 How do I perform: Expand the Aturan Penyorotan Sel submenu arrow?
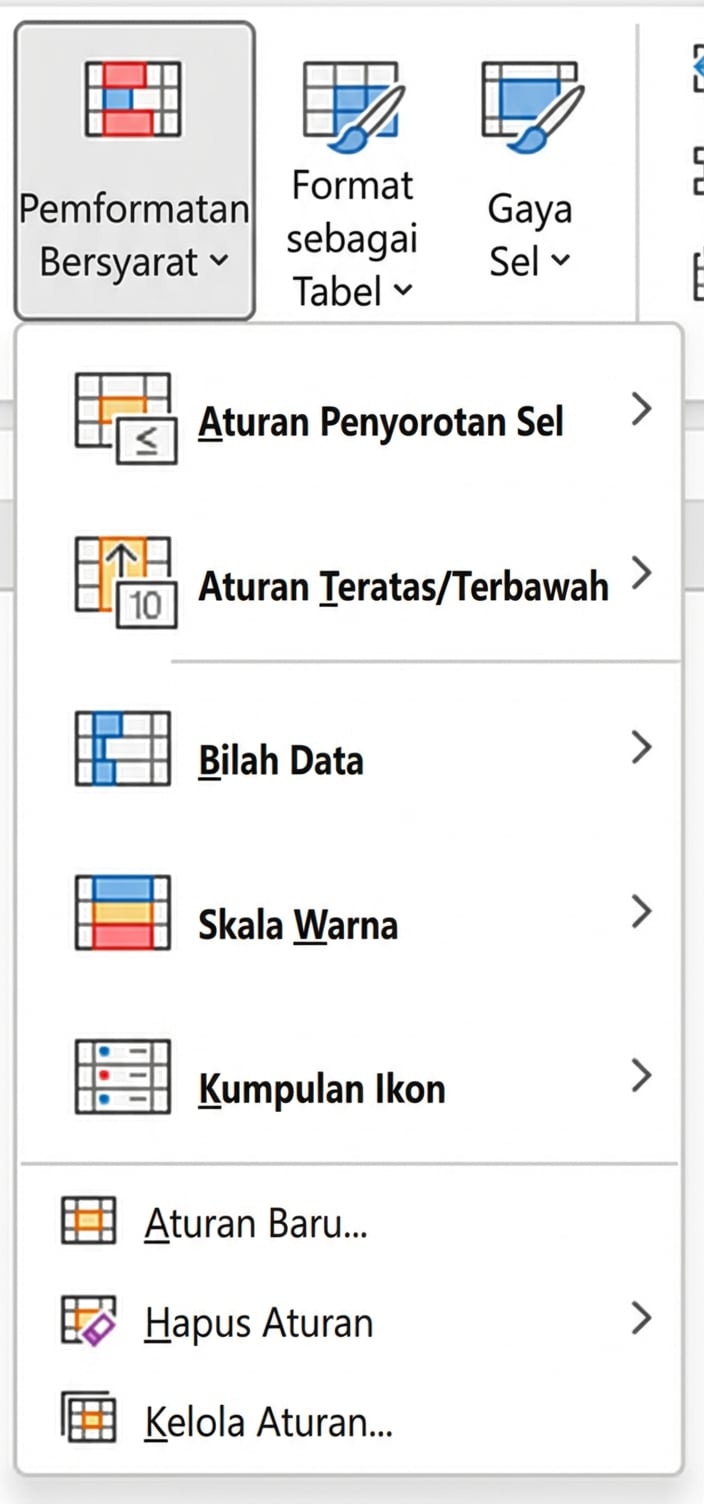coord(642,408)
